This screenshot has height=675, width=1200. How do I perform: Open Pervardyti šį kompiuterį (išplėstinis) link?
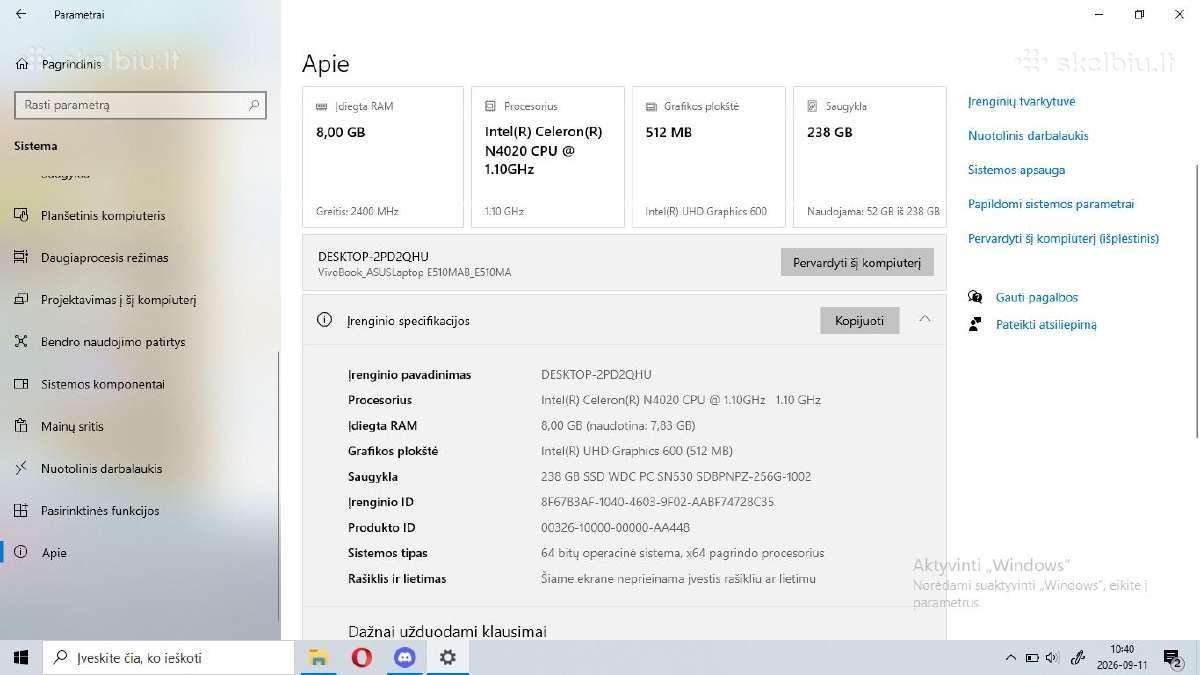(x=1063, y=238)
